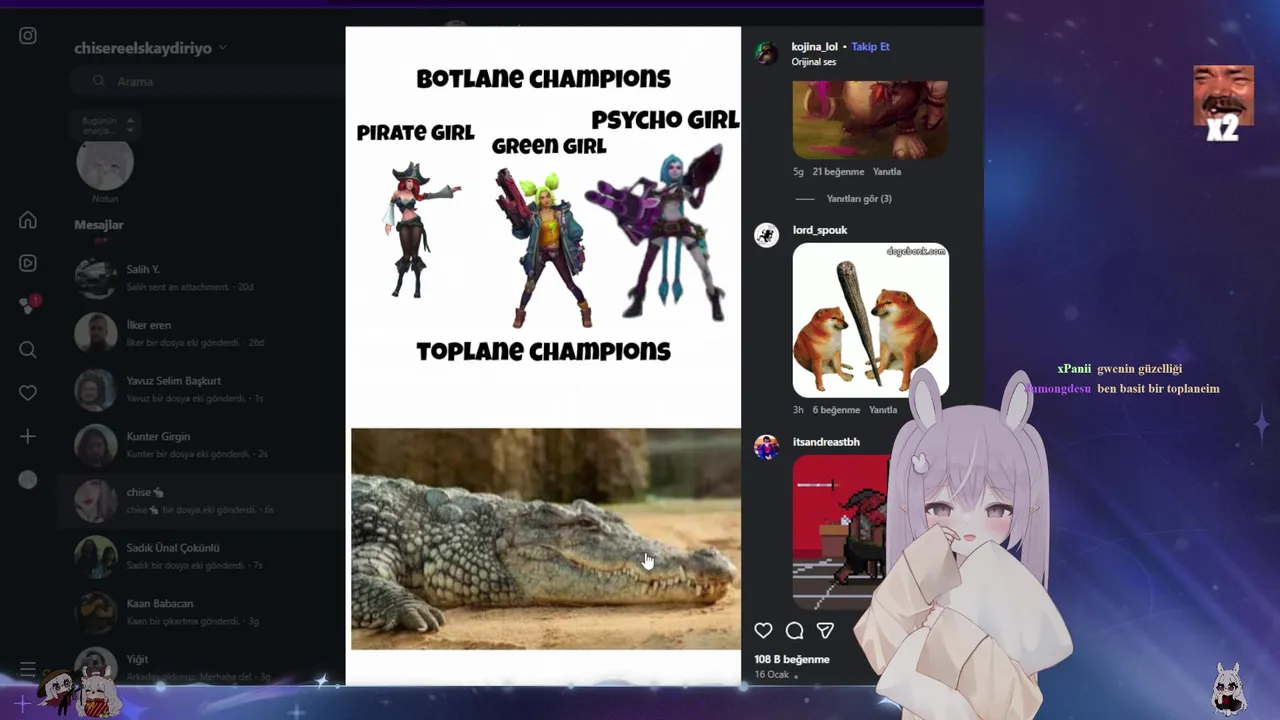Open '6 beğenme' likes on lord_spouk comment

coord(836,410)
